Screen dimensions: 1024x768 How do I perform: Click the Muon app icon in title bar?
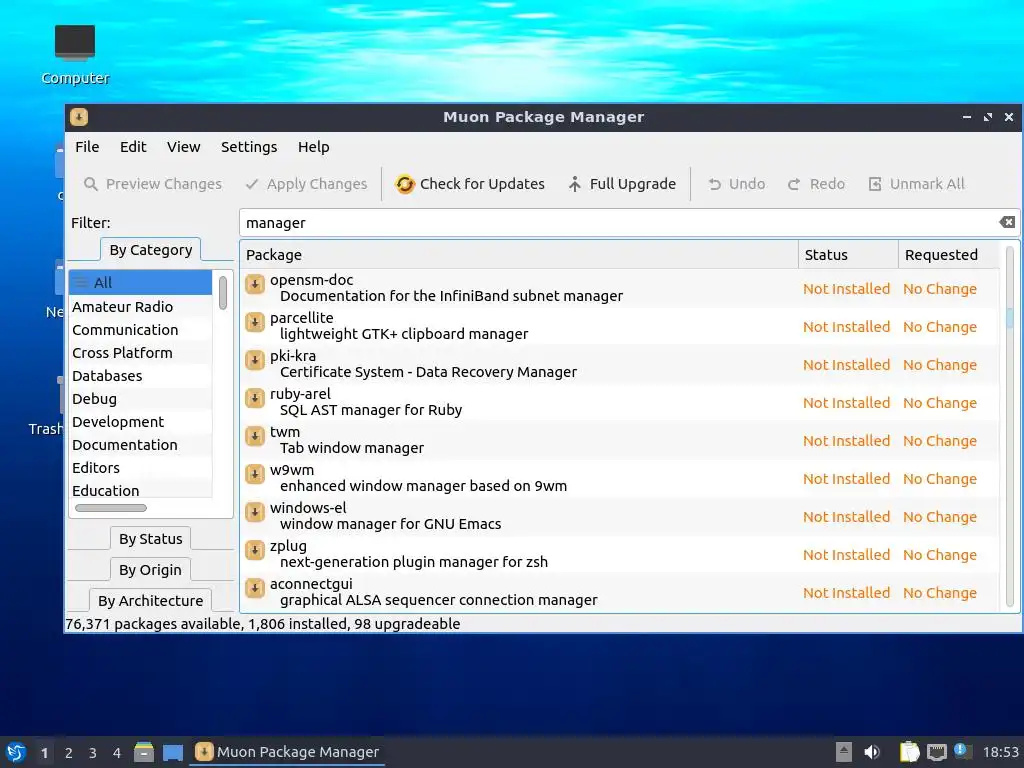[x=79, y=117]
